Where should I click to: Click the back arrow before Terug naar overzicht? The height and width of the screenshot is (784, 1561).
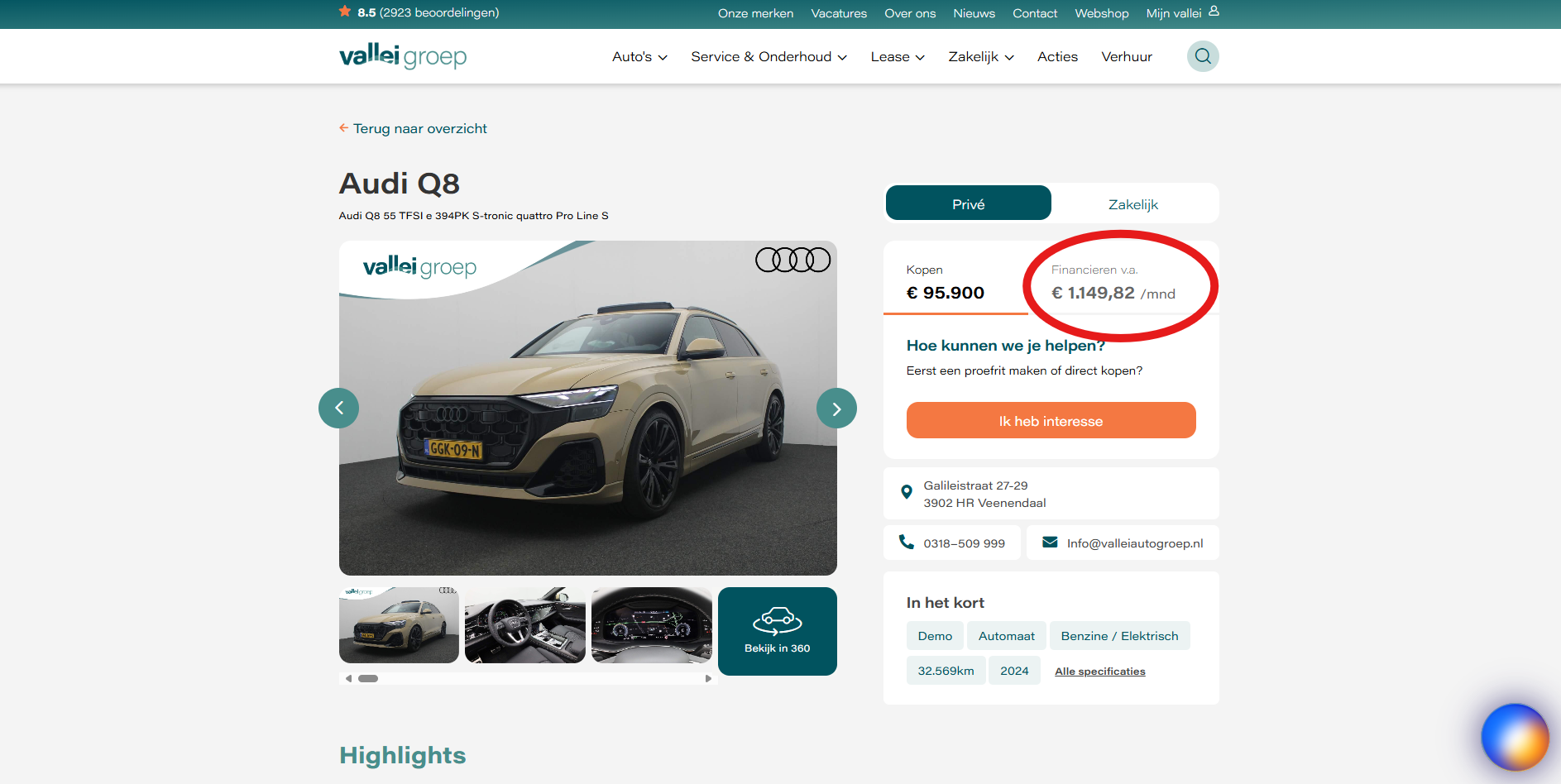[x=343, y=128]
